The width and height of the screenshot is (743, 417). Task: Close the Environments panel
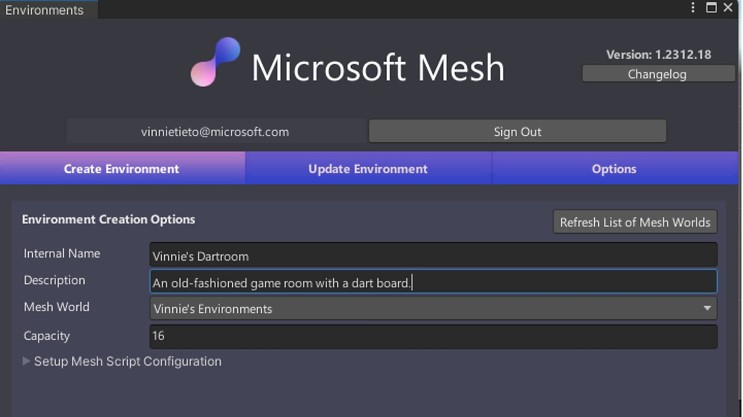coord(728,8)
